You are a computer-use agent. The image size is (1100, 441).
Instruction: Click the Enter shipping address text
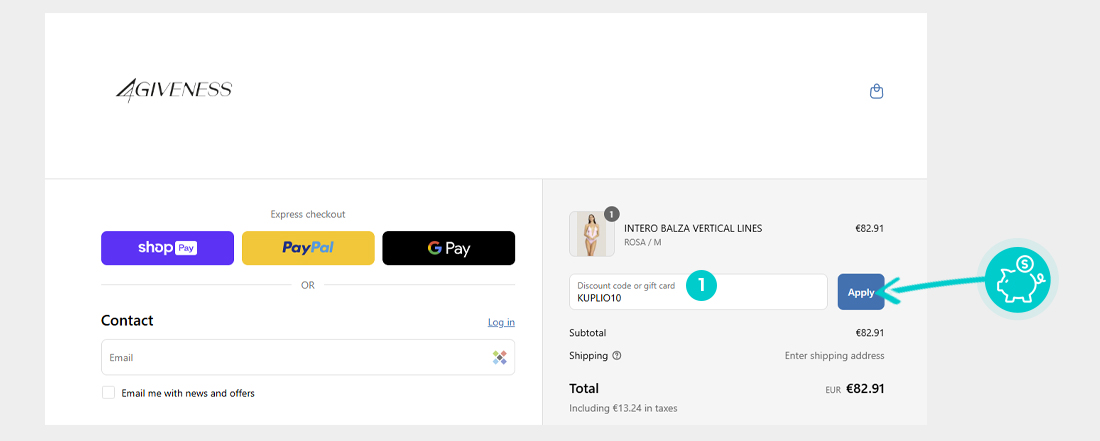[x=834, y=355]
